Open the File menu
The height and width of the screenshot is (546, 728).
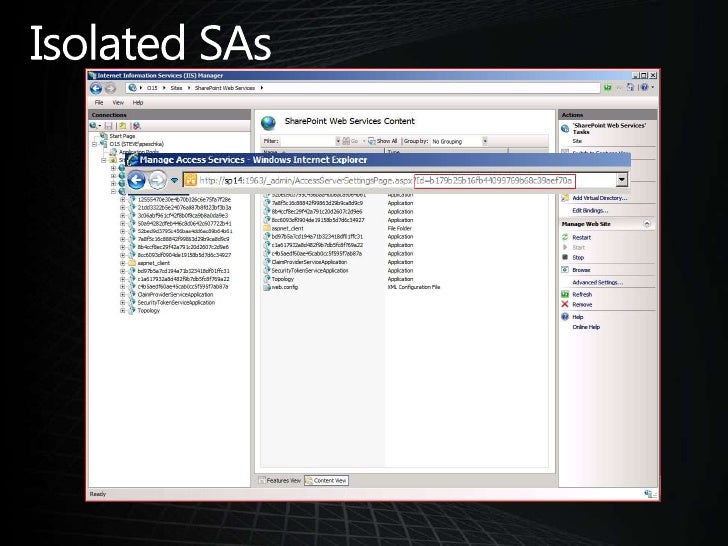100,102
